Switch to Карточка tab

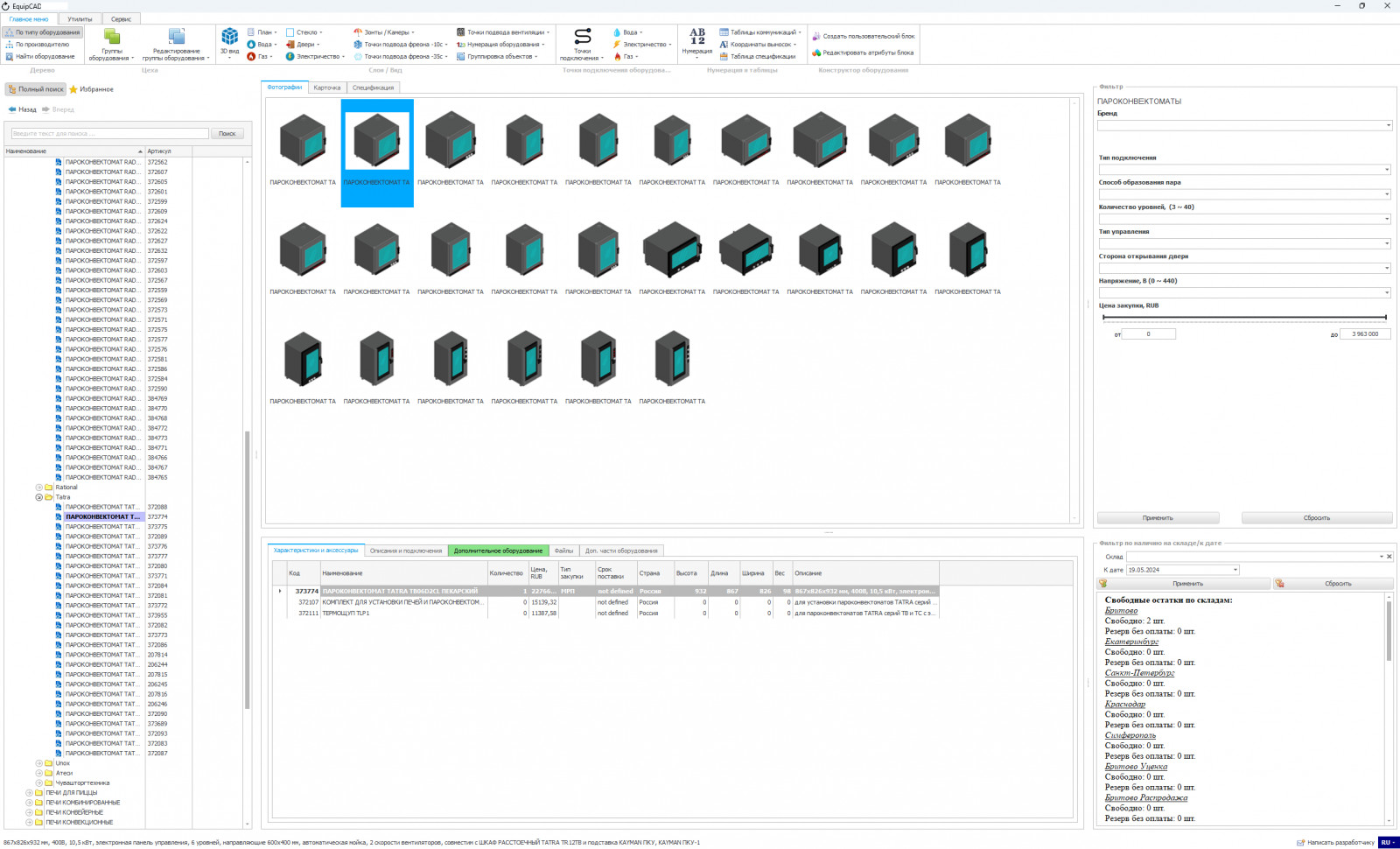coord(327,88)
